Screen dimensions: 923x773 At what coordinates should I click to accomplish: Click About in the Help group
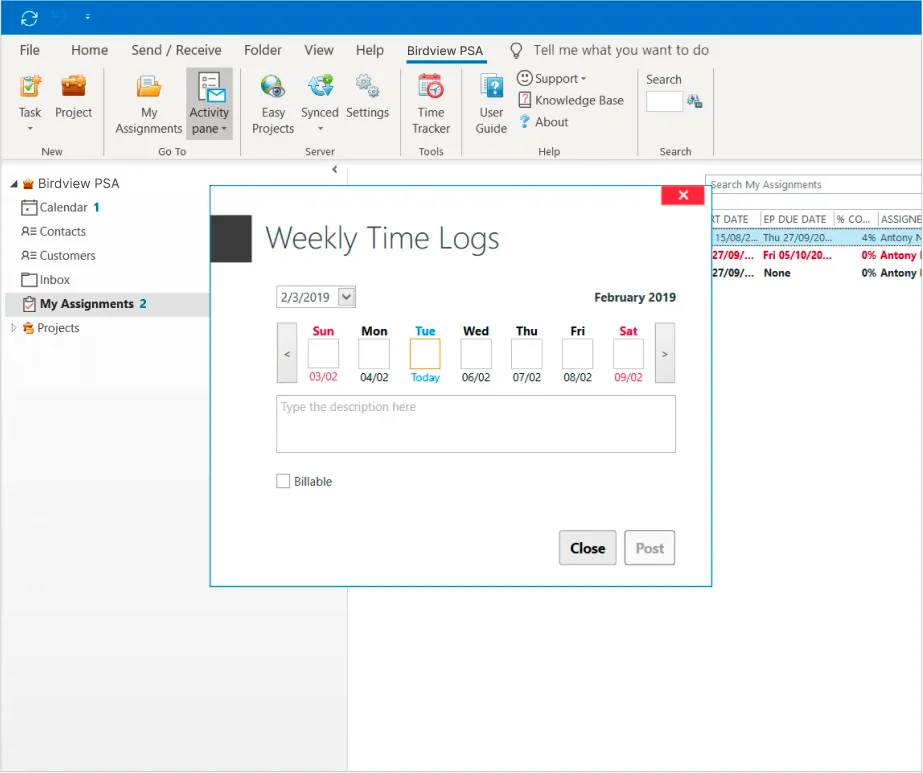pos(543,122)
